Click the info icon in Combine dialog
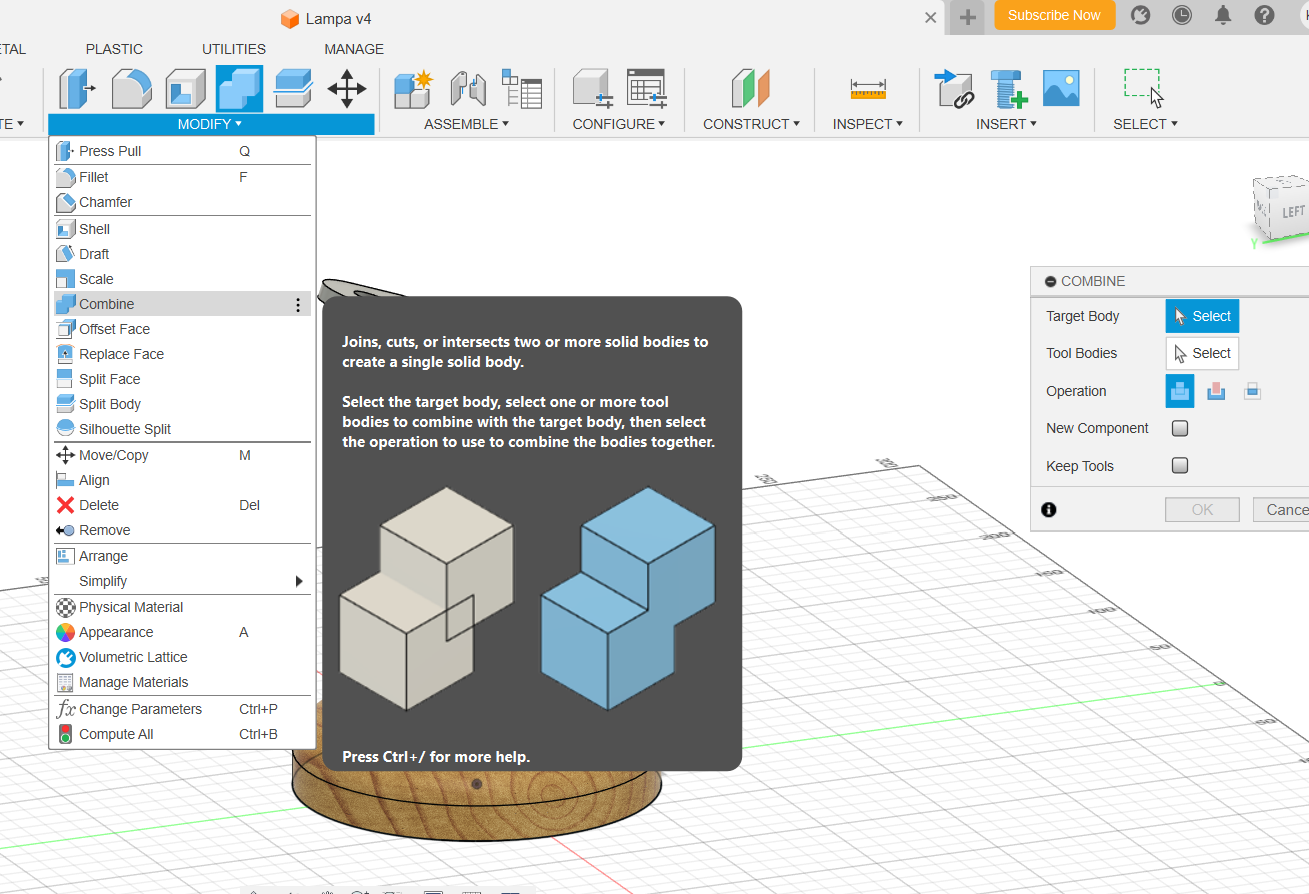Image resolution: width=1309 pixels, height=894 pixels. coord(1049,509)
